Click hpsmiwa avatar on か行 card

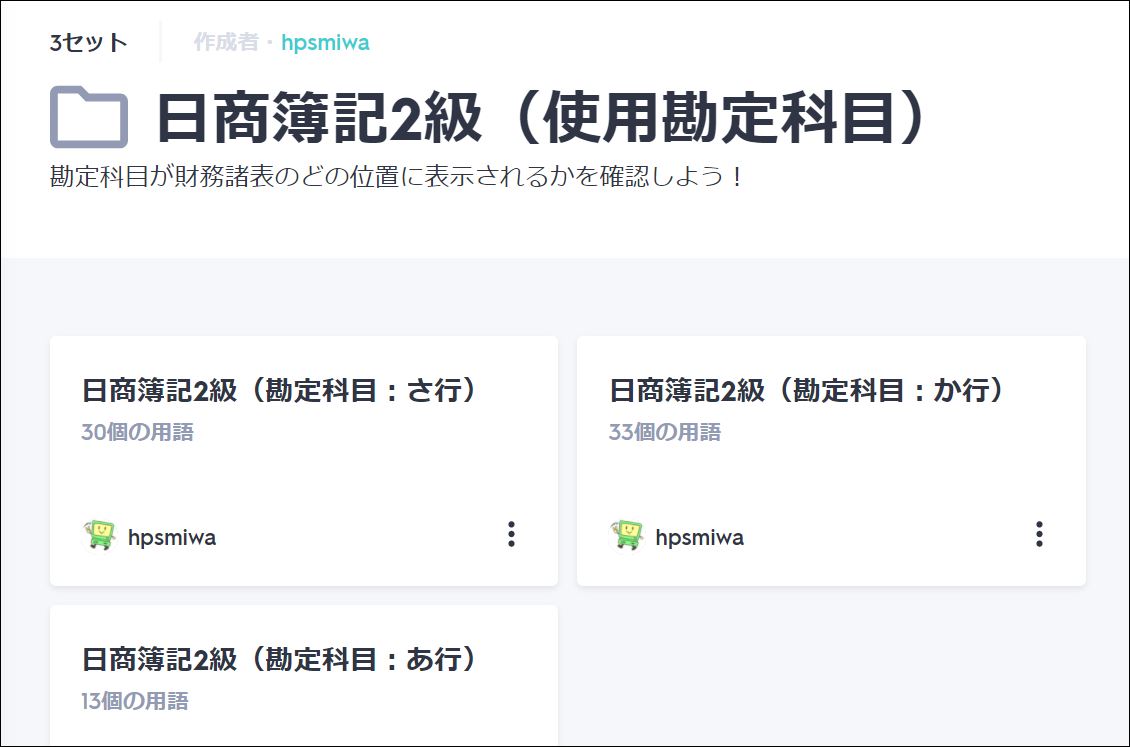(x=627, y=535)
